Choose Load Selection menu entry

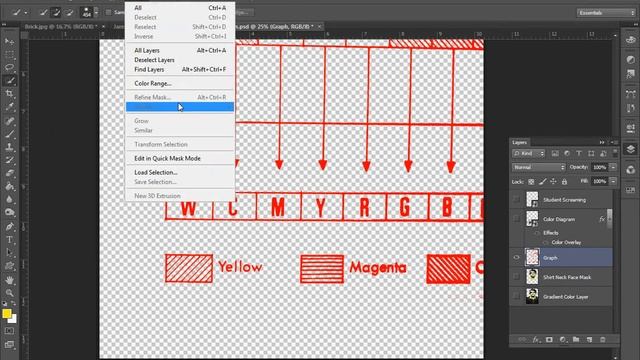pyautogui.click(x=180, y=173)
